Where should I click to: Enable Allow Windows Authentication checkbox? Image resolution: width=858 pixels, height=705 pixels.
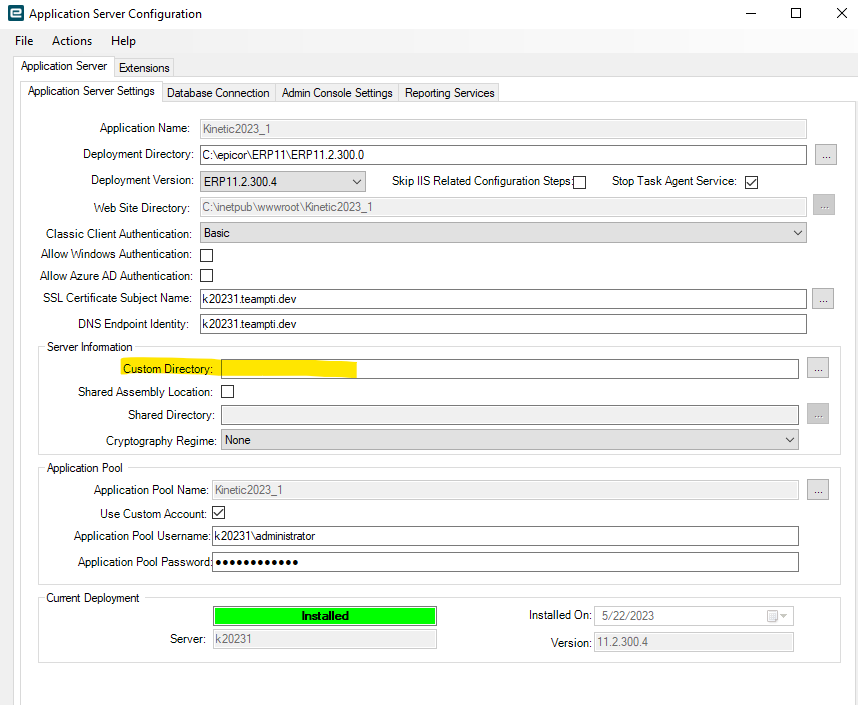[x=207, y=255]
